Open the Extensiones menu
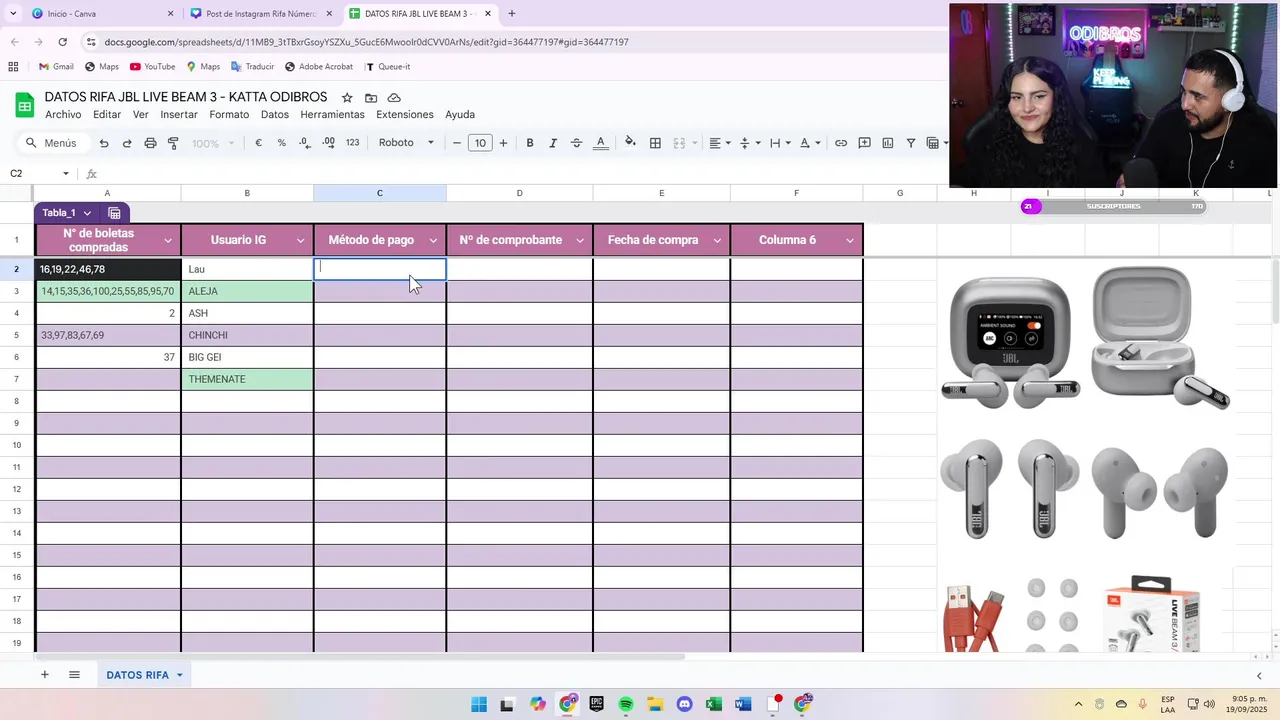 405,114
